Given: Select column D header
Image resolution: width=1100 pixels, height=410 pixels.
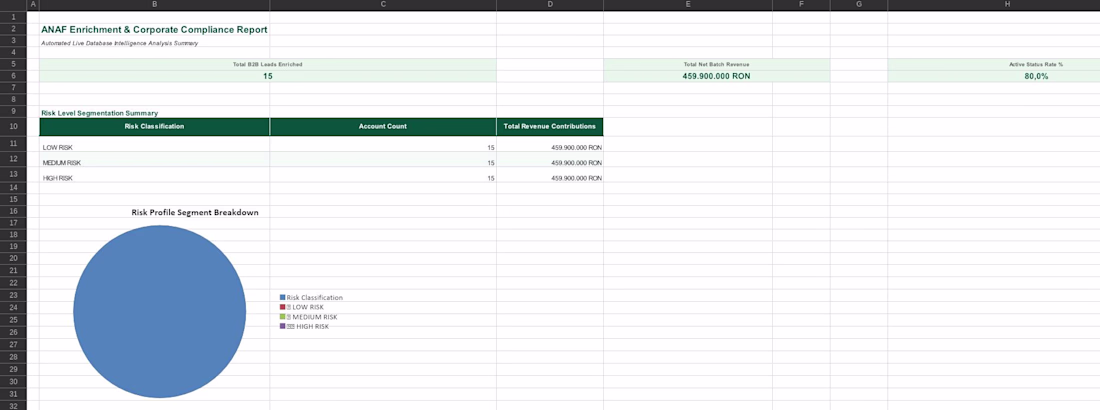Looking at the screenshot, I should click(x=550, y=5).
